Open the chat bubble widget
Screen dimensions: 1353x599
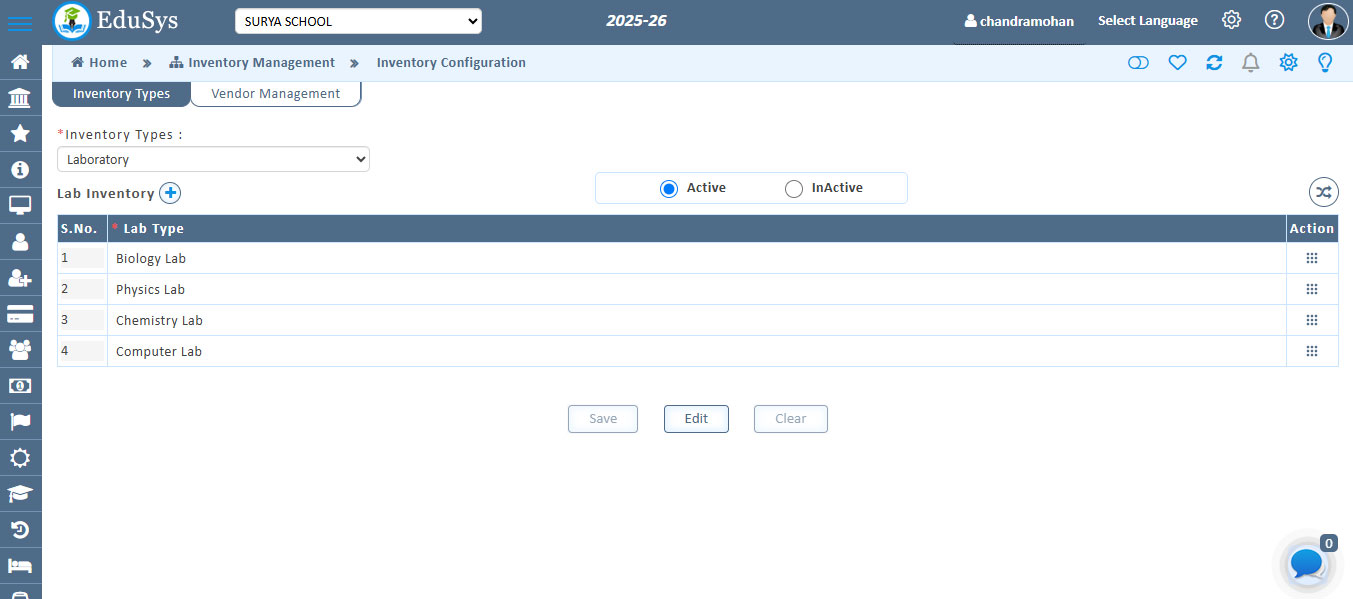[x=1306, y=565]
